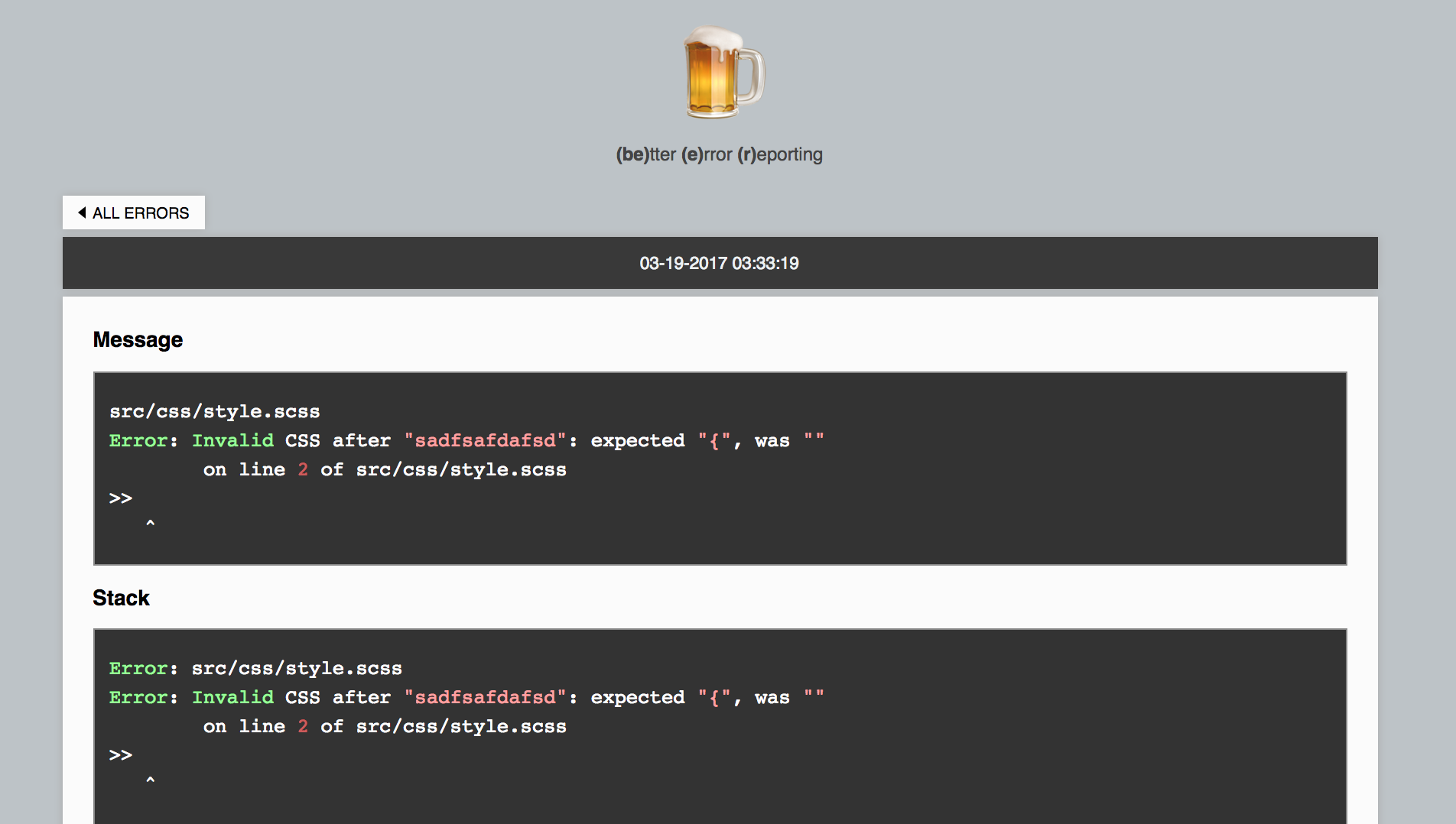Click 'Error: src/css/style.scss' line in Stack box
Viewport: 1456px width, 824px height.
pos(255,668)
